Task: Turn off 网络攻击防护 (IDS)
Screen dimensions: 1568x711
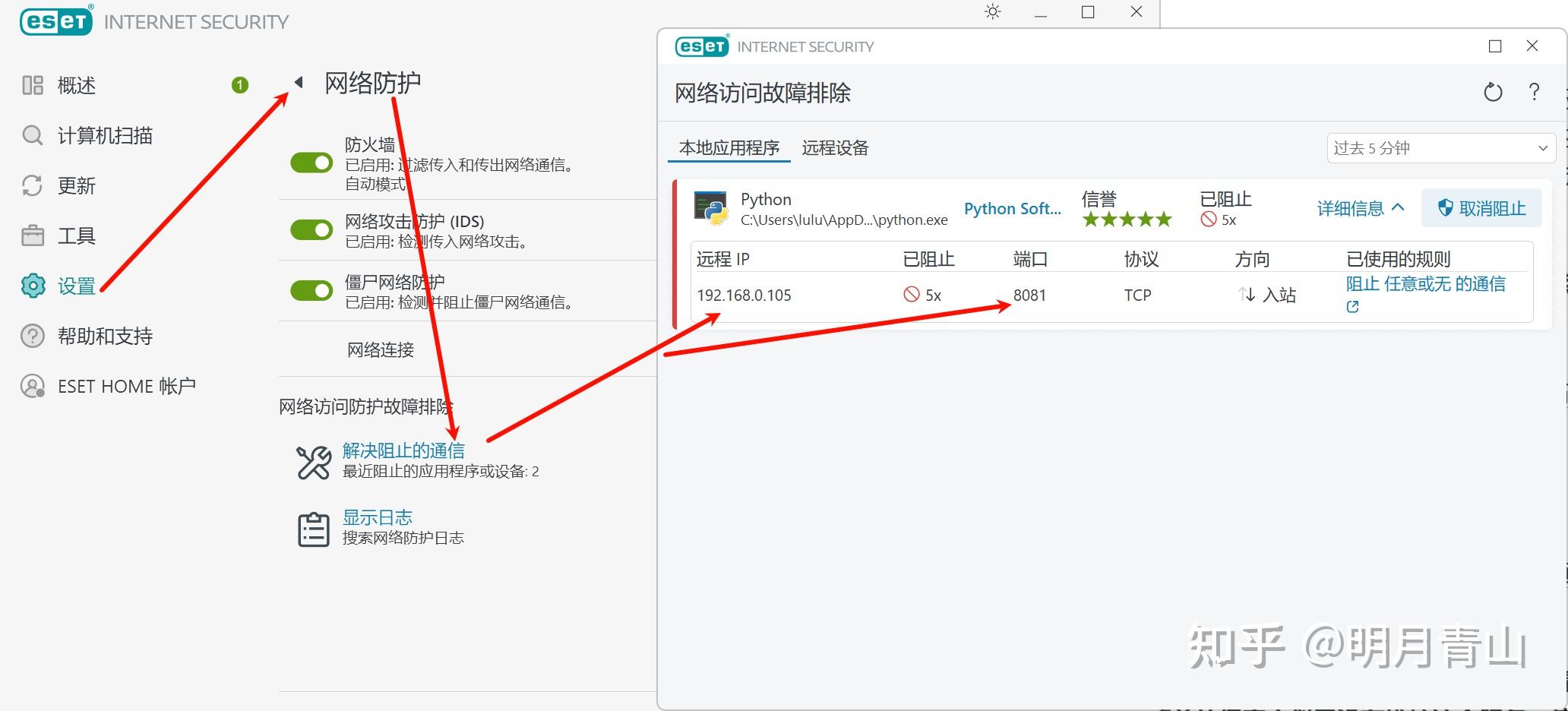Action: coord(311,229)
